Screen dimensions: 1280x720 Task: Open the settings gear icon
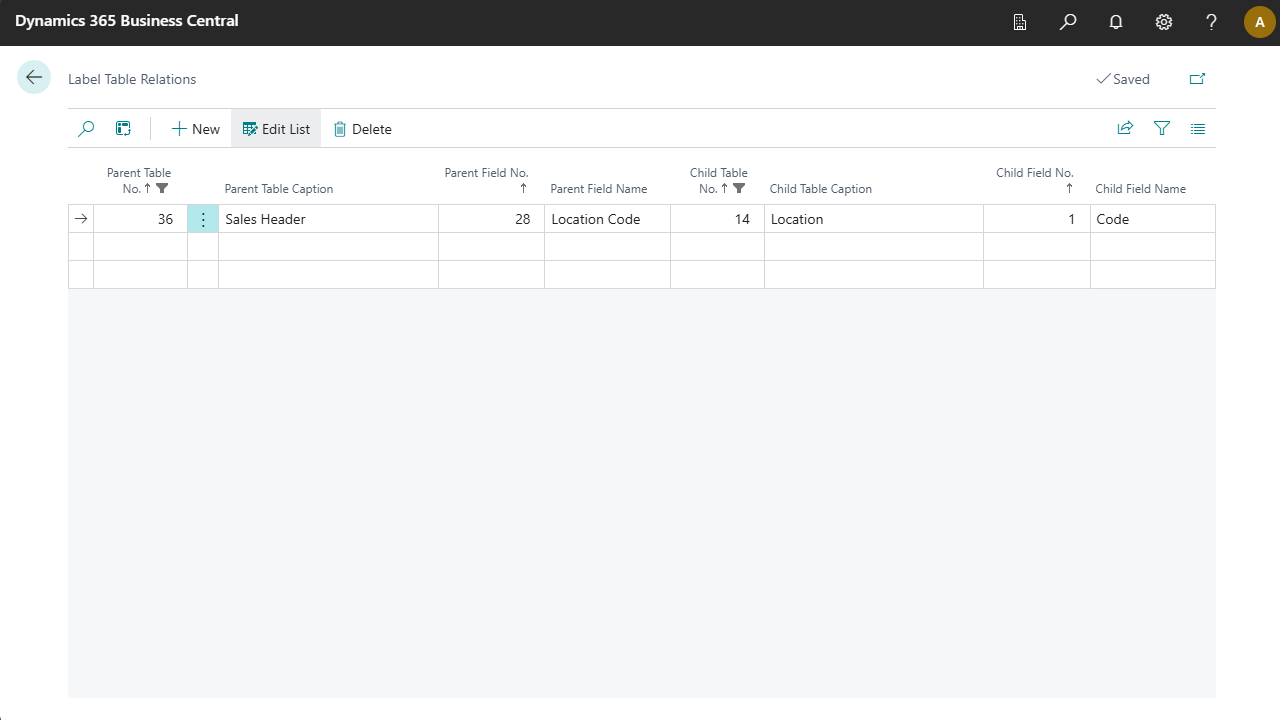pyautogui.click(x=1164, y=22)
